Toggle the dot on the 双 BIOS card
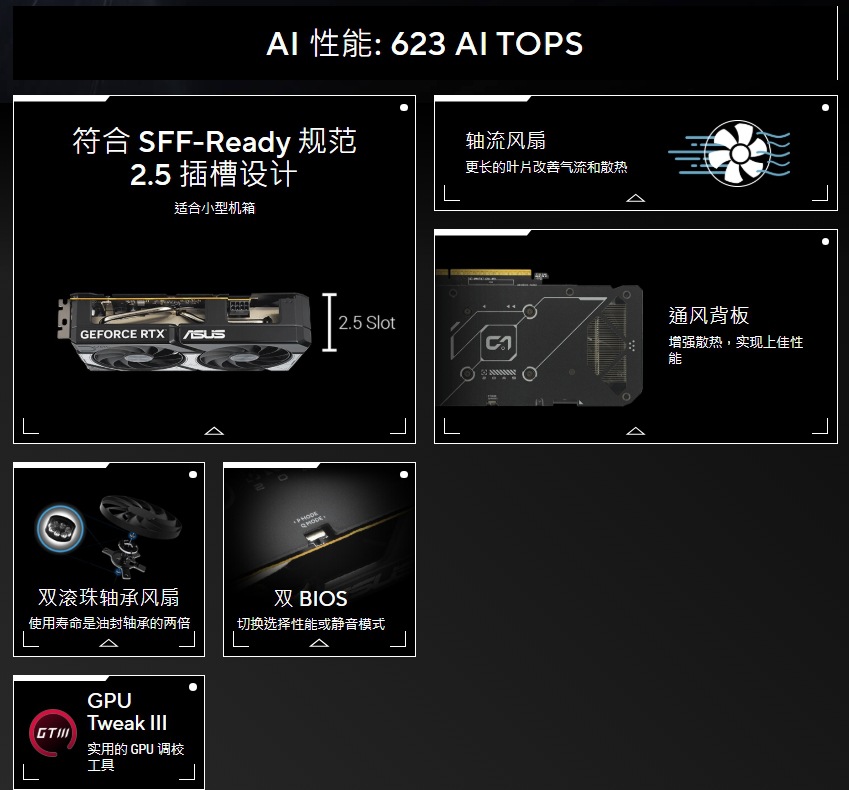 tap(403, 475)
